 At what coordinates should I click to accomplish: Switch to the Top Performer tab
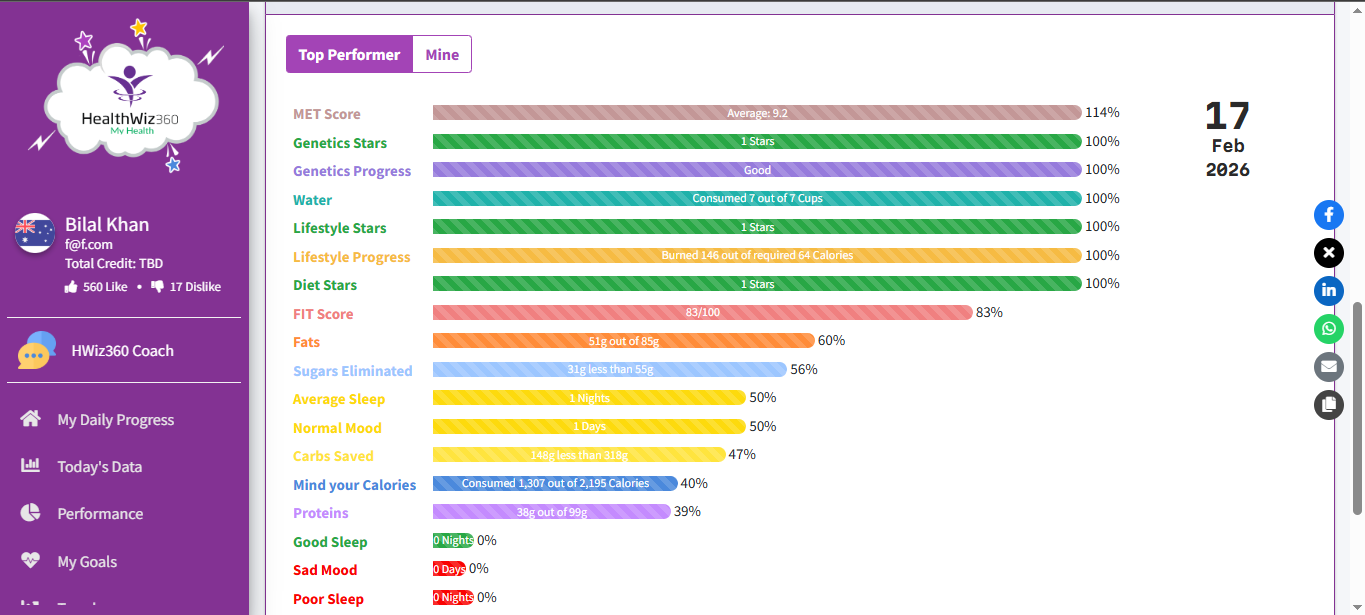(x=349, y=55)
